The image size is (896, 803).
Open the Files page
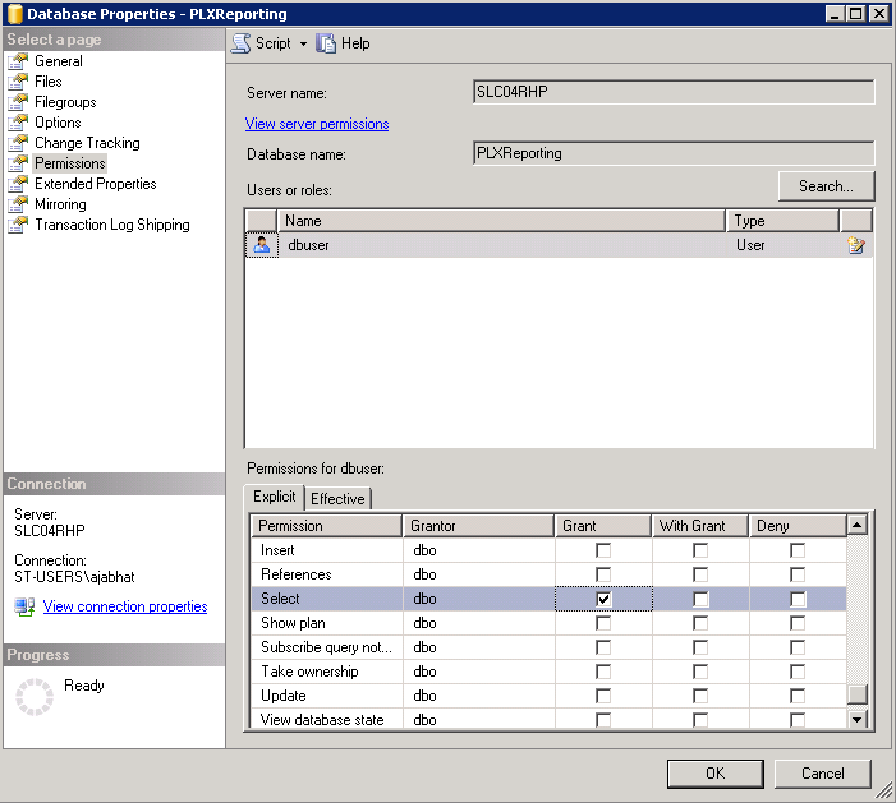tap(48, 82)
